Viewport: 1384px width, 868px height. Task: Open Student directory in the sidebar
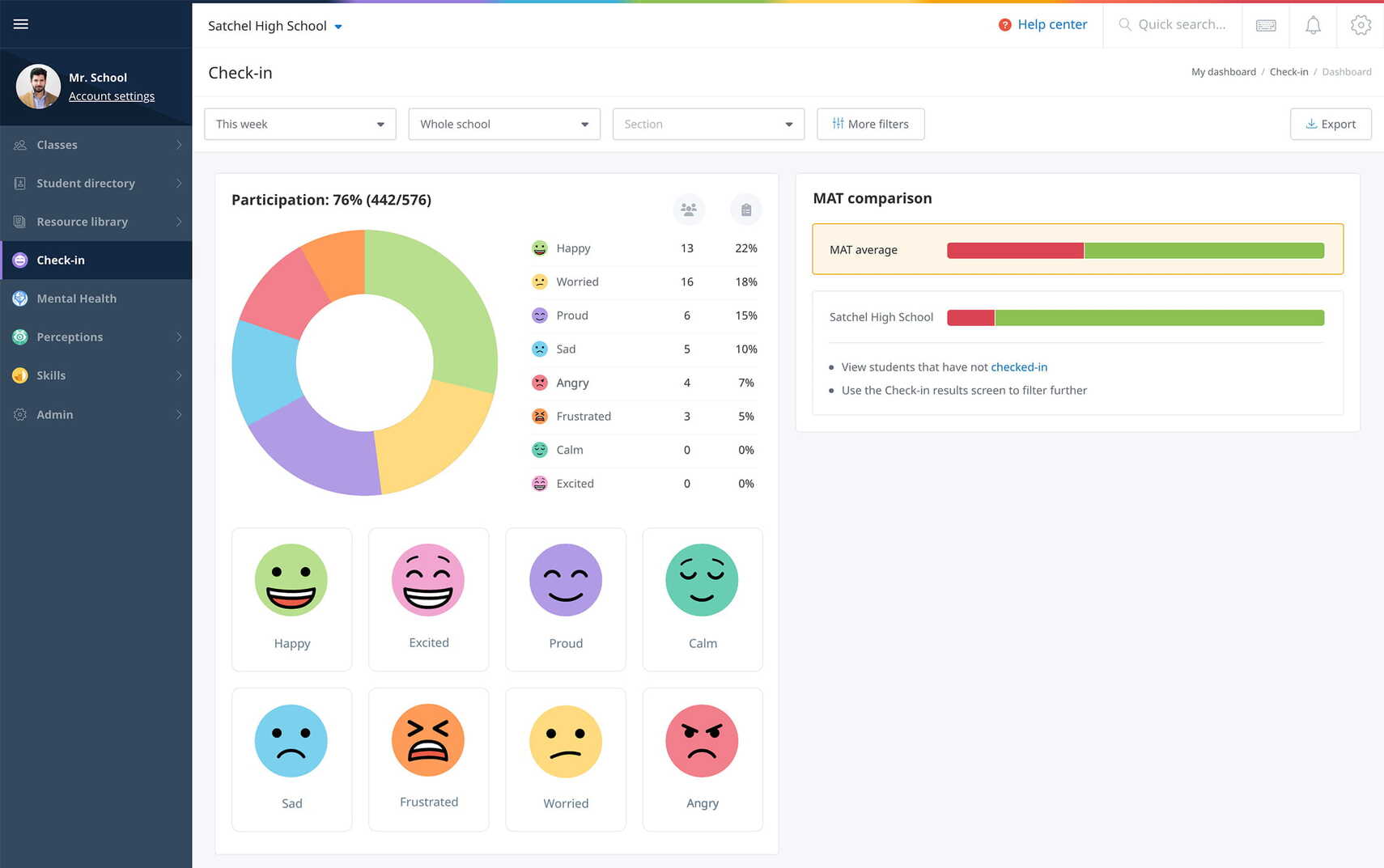96,184
